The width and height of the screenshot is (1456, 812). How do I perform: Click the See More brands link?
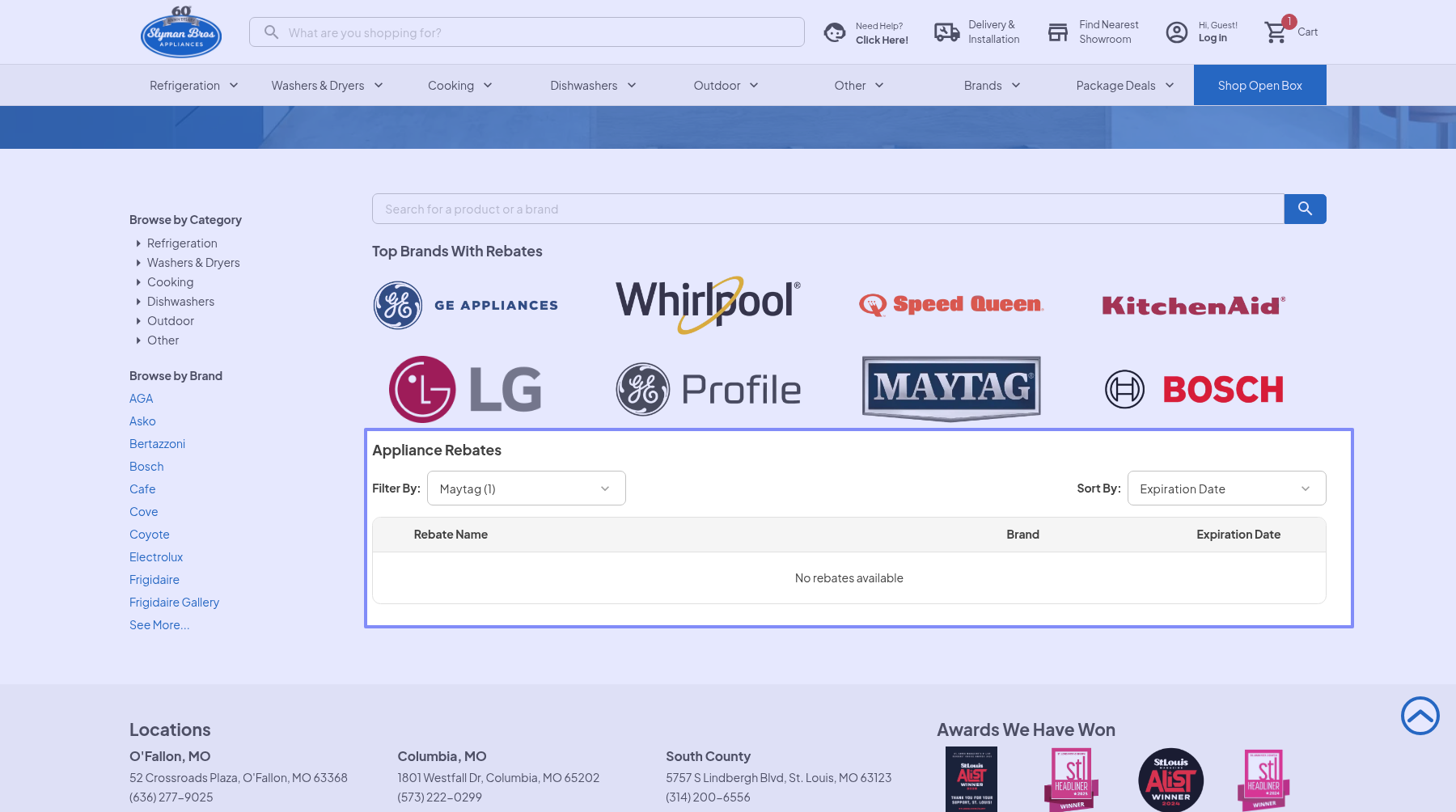(159, 625)
